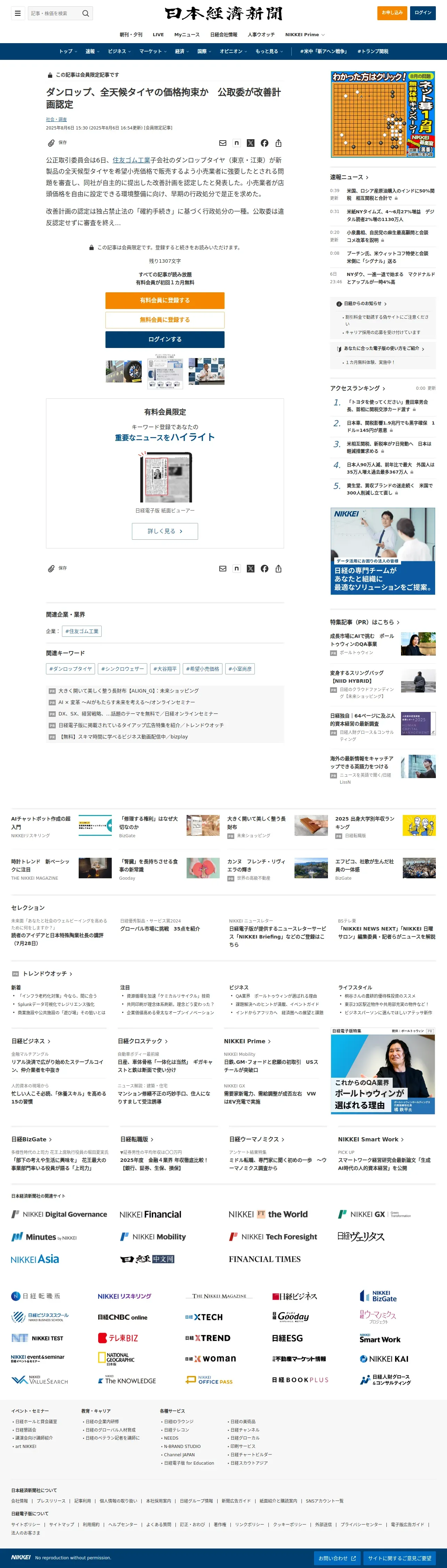Open #トランプ関税 topic tab
Image resolution: width=447 pixels, height=1568 pixels.
click(x=373, y=51)
